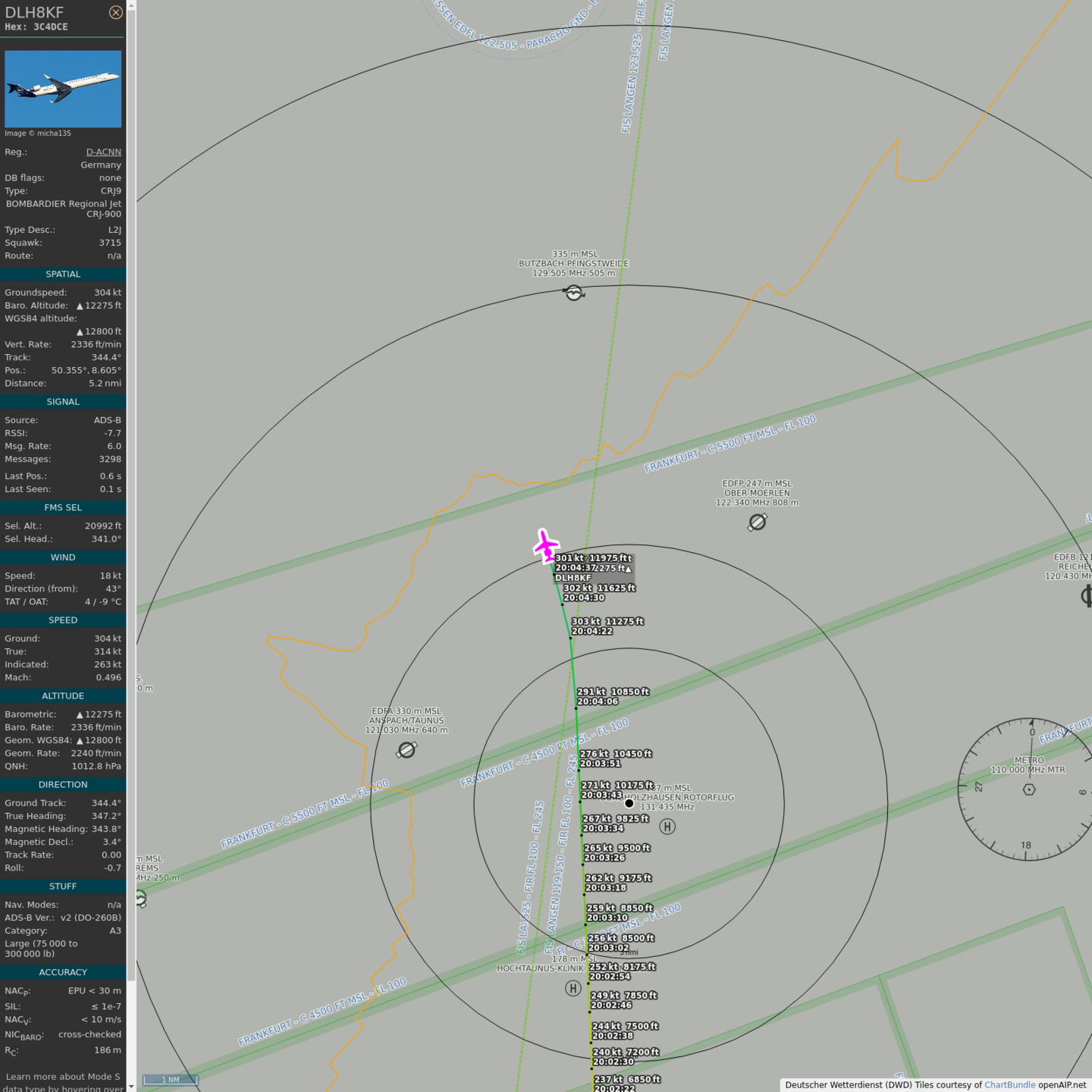
Task: Click the sidebar scroll-up arrow
Action: tap(131, 5)
